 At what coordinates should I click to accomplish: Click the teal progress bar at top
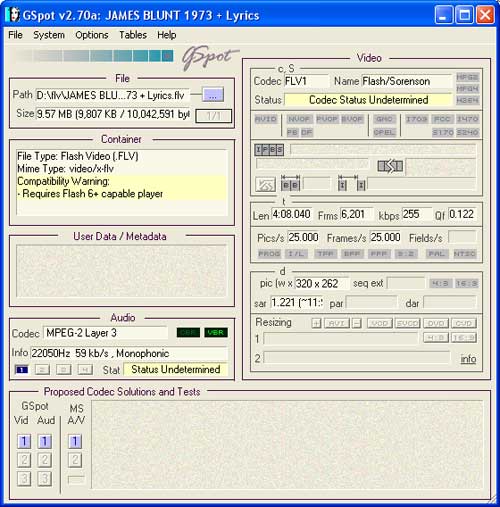pos(93,56)
